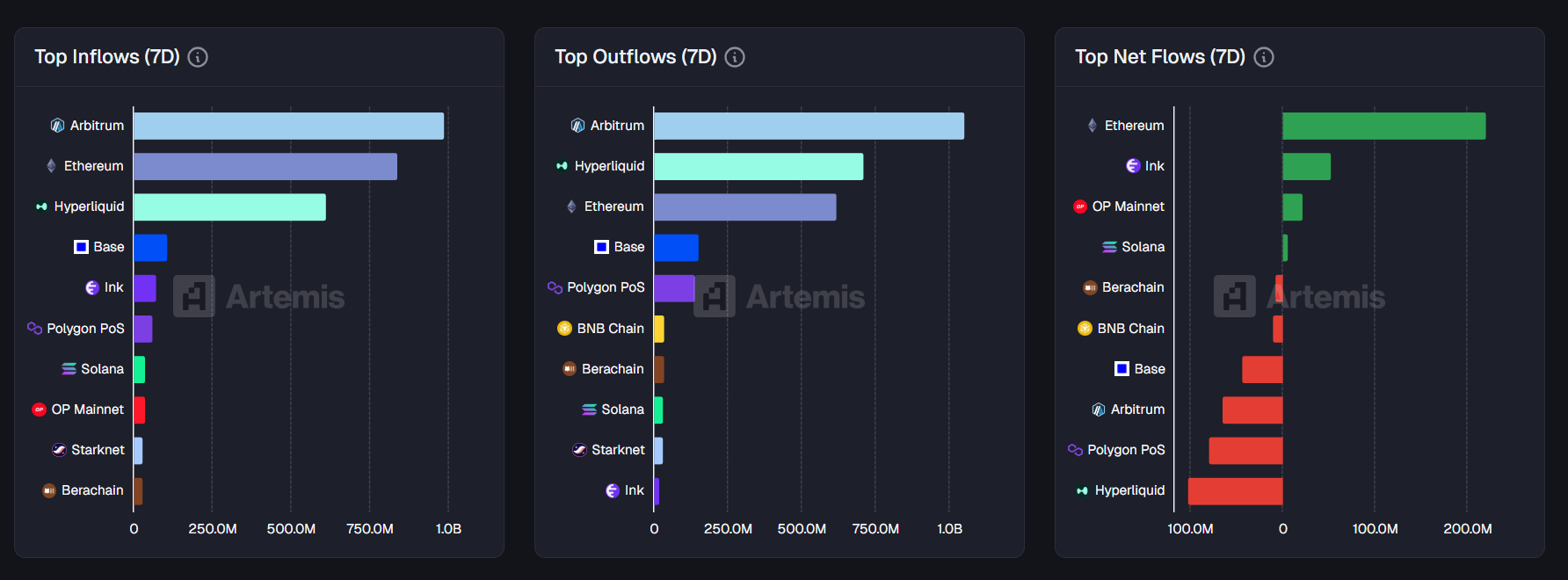Select the green Ethereum bar in Top Net Flows
This screenshot has width=1568, height=580.
coord(1383,126)
